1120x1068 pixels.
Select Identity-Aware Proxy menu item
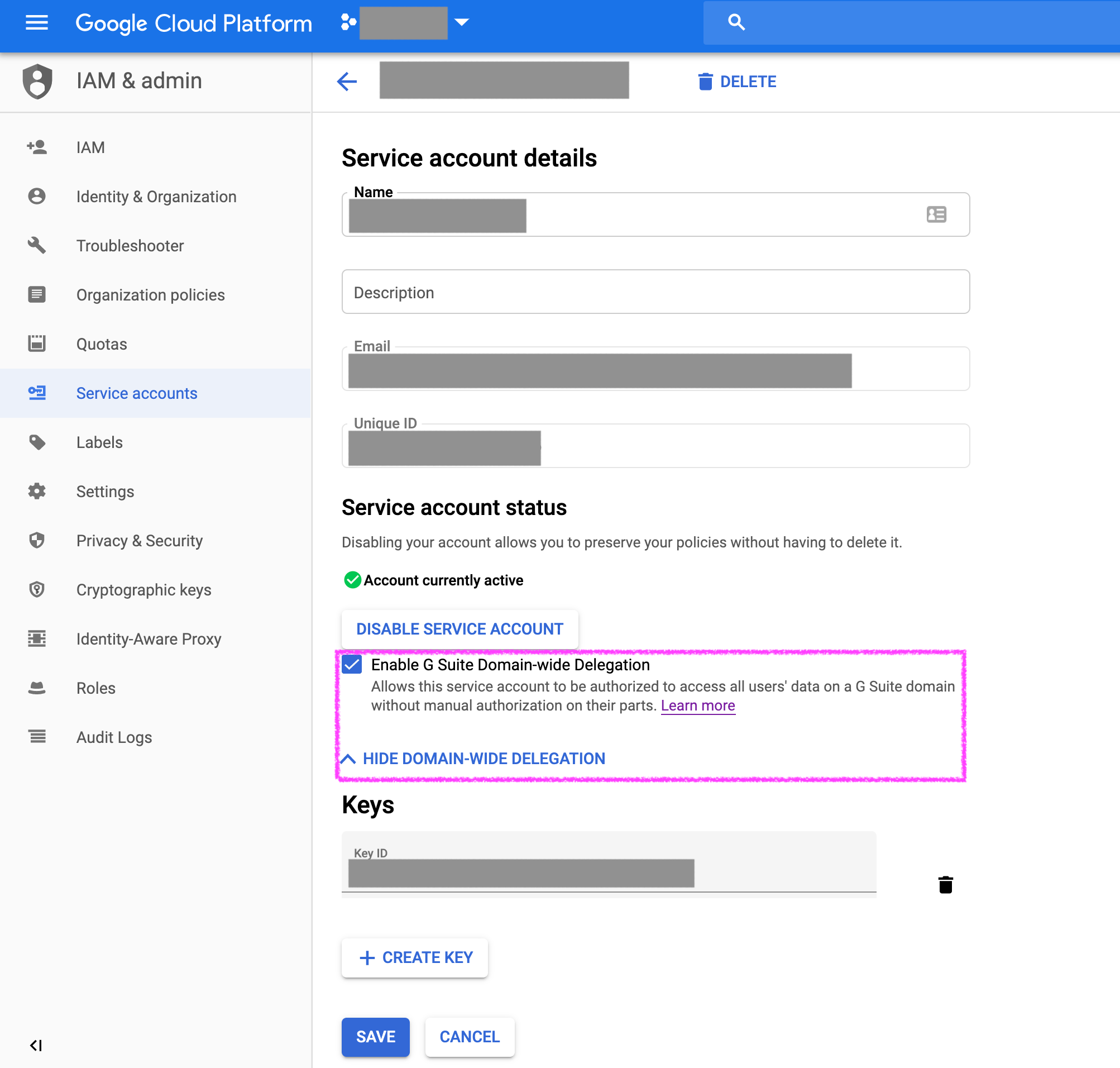coord(149,639)
